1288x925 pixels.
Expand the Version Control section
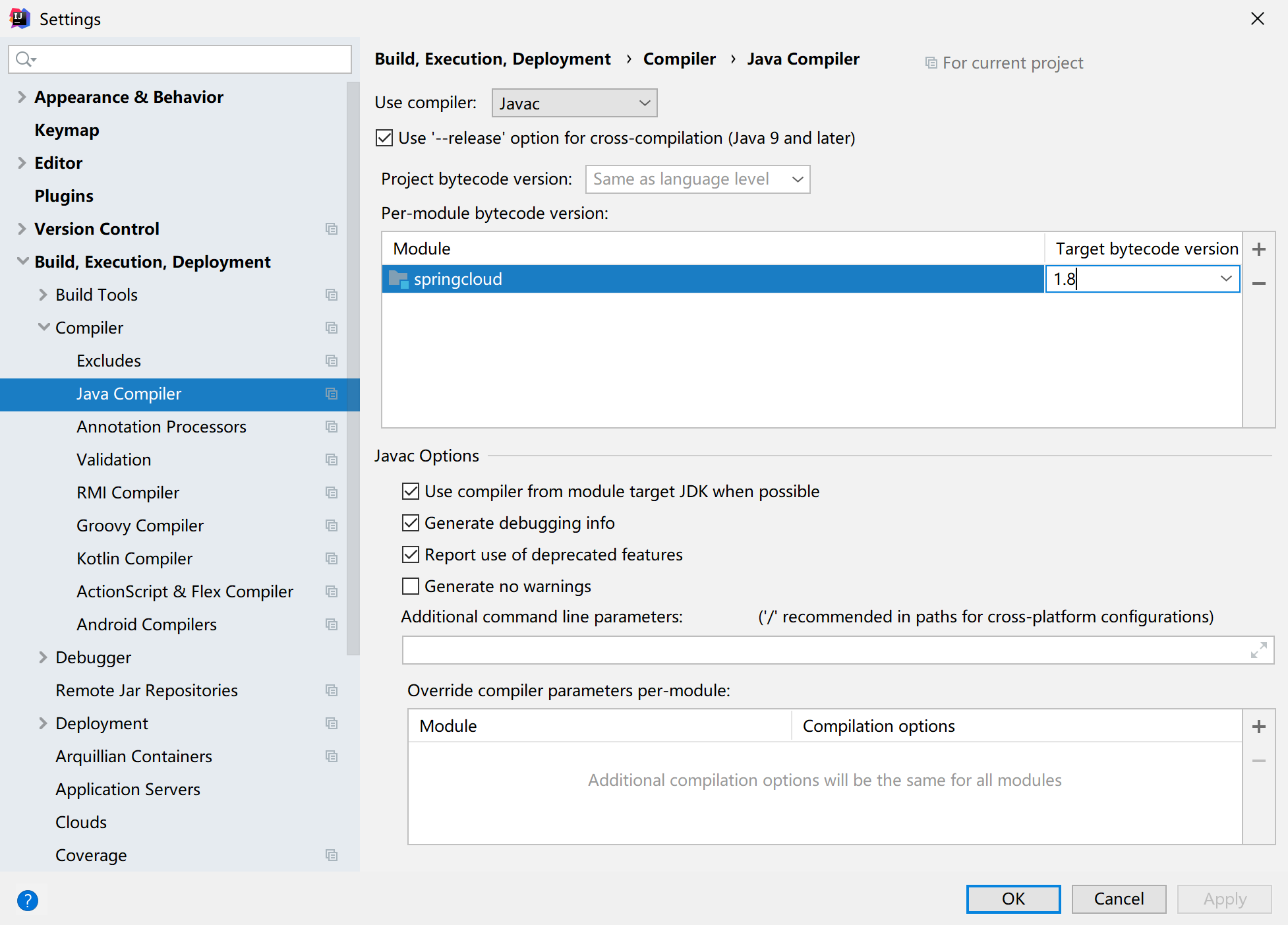point(22,229)
